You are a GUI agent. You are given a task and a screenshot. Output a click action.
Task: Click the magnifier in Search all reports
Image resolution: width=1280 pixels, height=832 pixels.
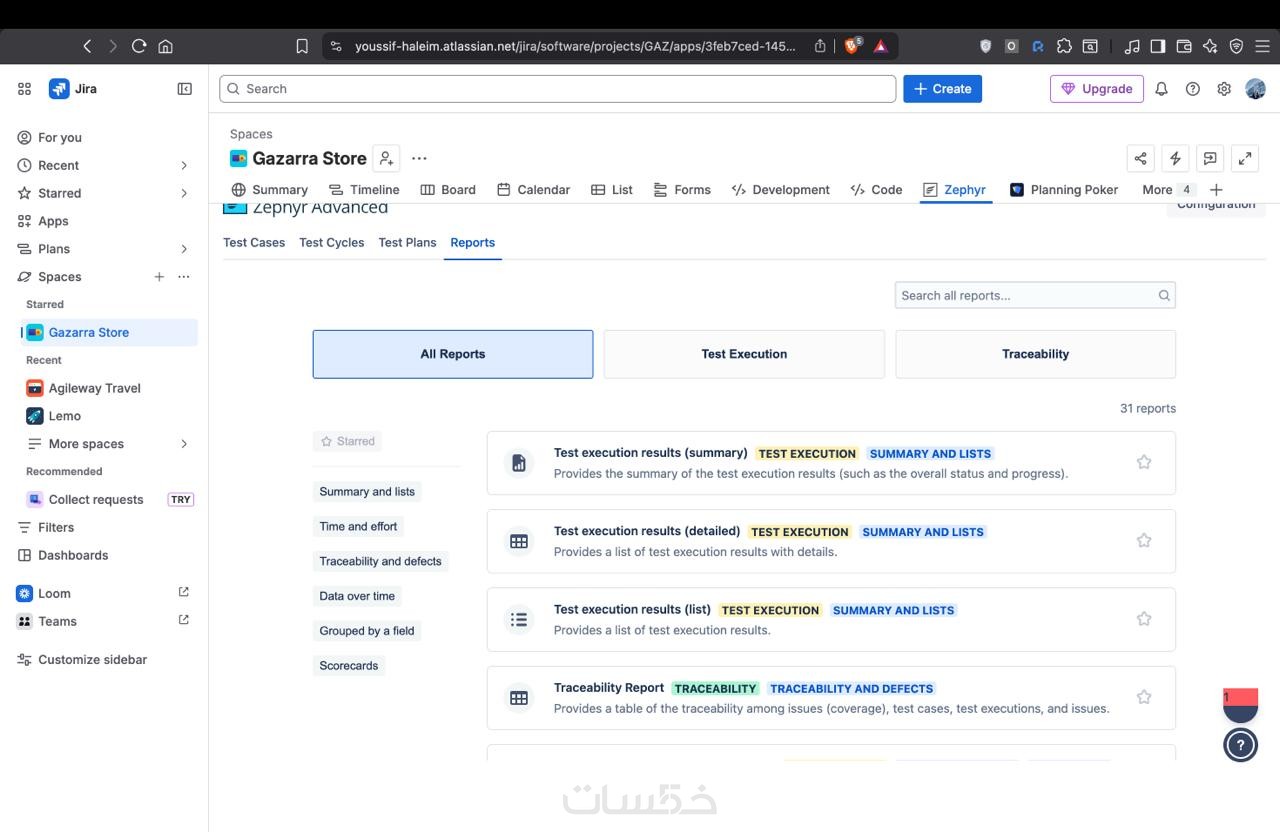[1164, 295]
